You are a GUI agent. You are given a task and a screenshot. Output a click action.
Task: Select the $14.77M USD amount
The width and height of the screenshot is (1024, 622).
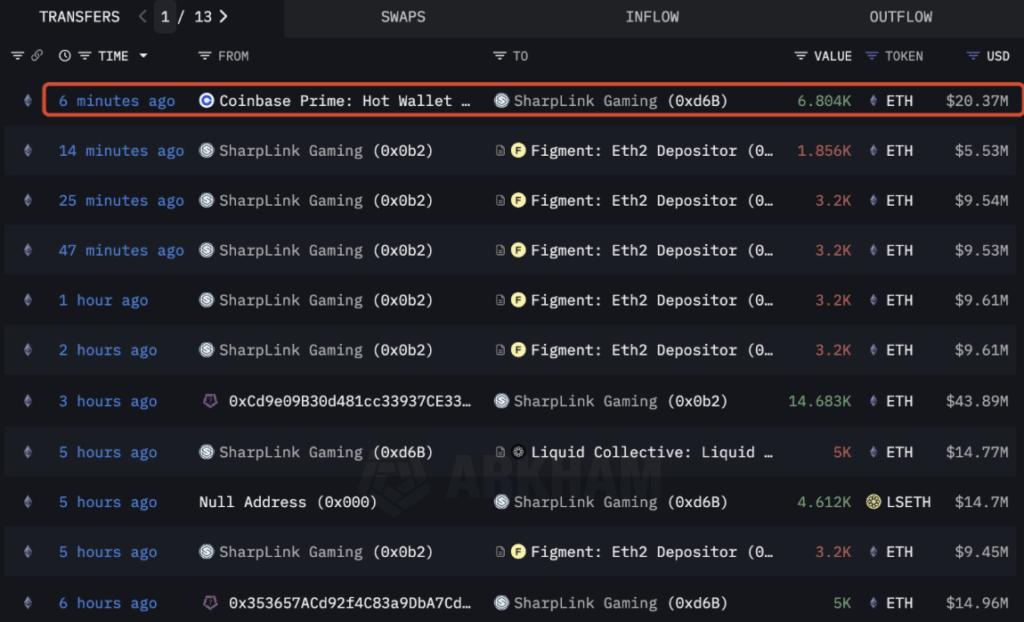click(x=977, y=452)
